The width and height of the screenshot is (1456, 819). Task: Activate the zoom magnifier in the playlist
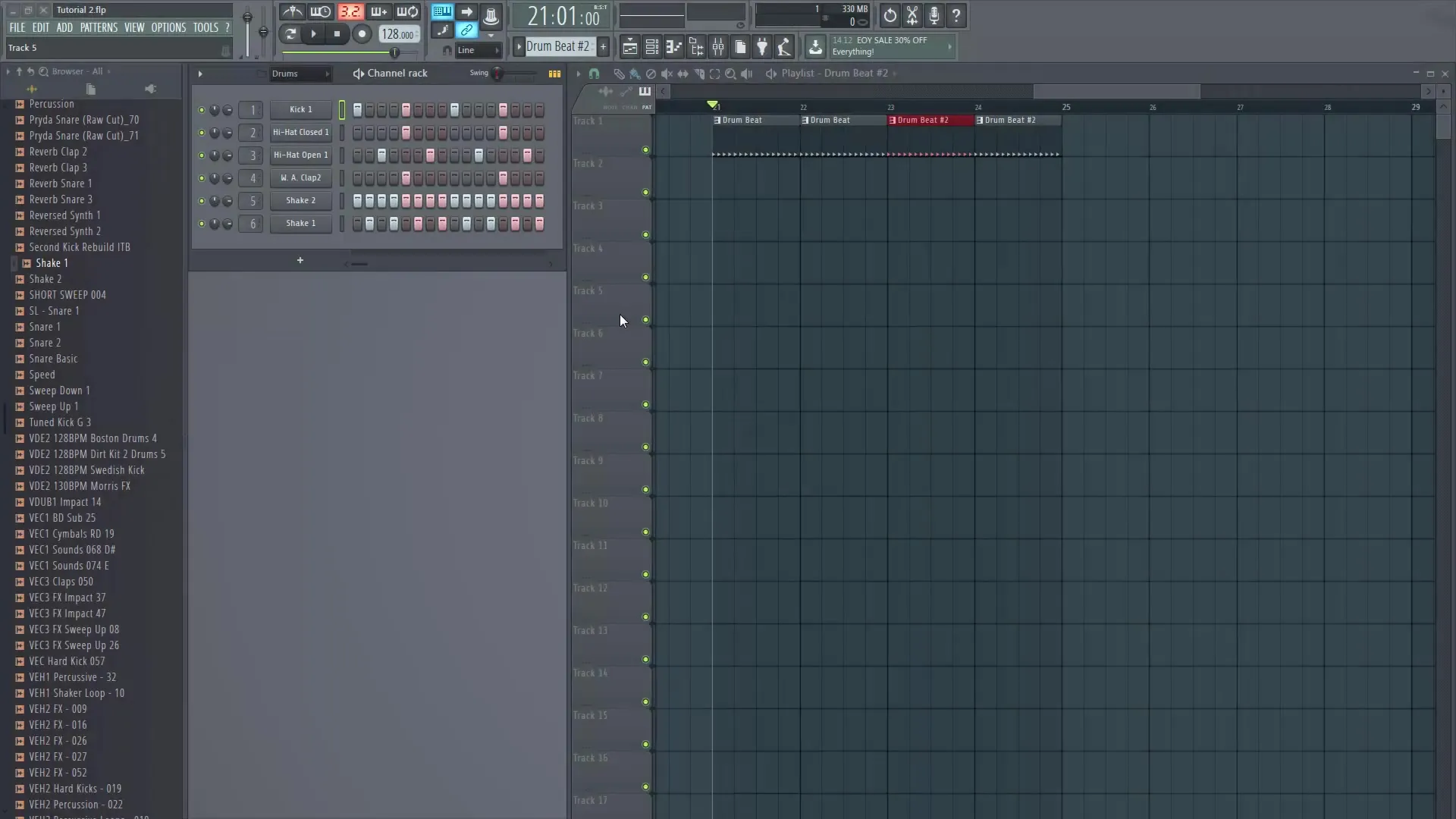click(730, 74)
